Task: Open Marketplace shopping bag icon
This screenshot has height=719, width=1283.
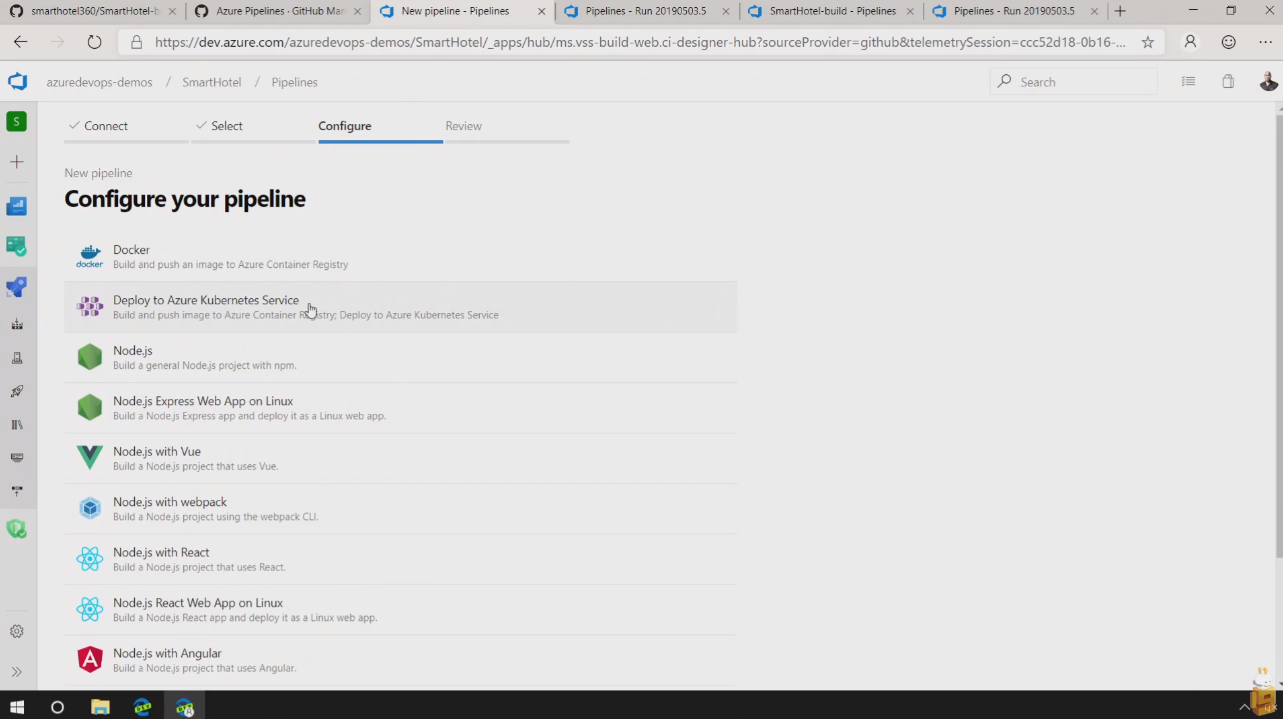Action: (x=1228, y=82)
